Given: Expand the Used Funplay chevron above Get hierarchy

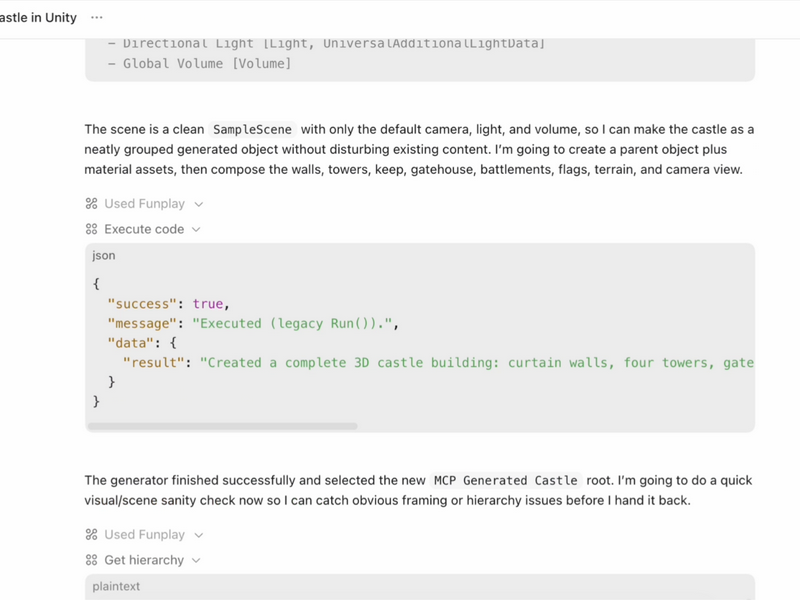Looking at the screenshot, I should (198, 535).
